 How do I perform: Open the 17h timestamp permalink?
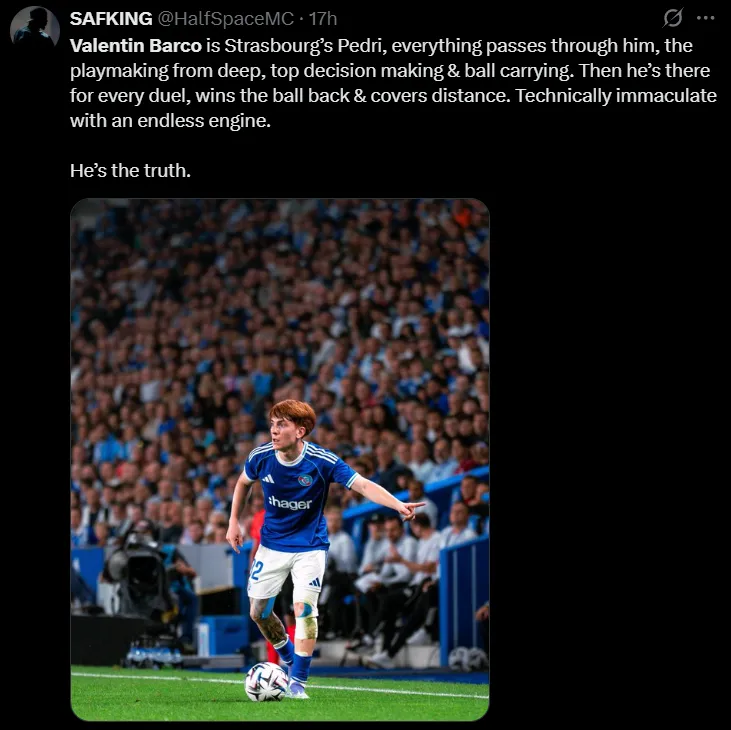point(323,19)
